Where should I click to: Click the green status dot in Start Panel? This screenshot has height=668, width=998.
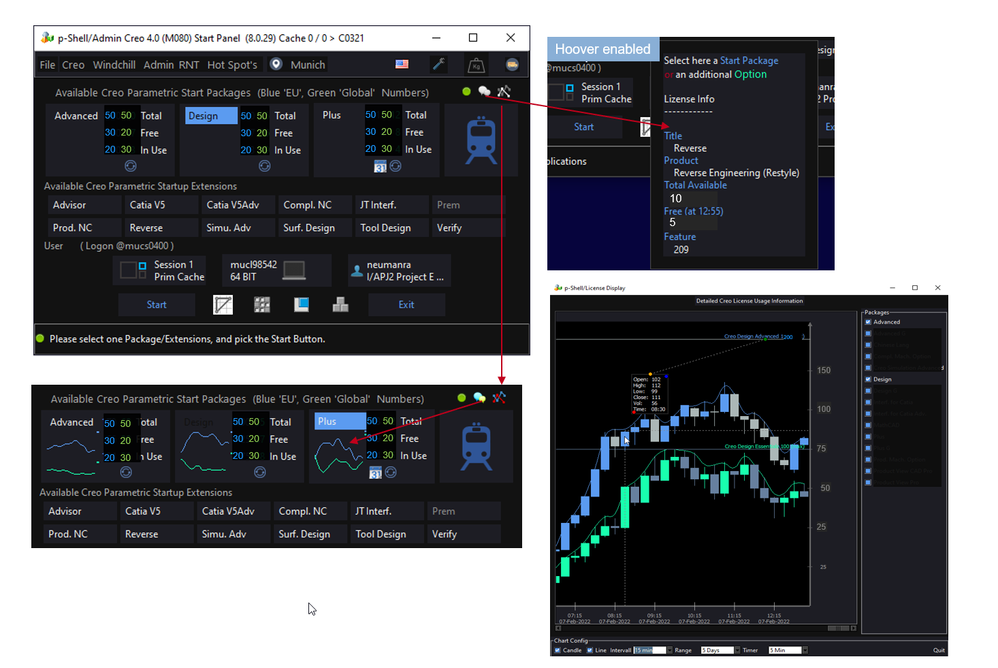click(x=467, y=92)
